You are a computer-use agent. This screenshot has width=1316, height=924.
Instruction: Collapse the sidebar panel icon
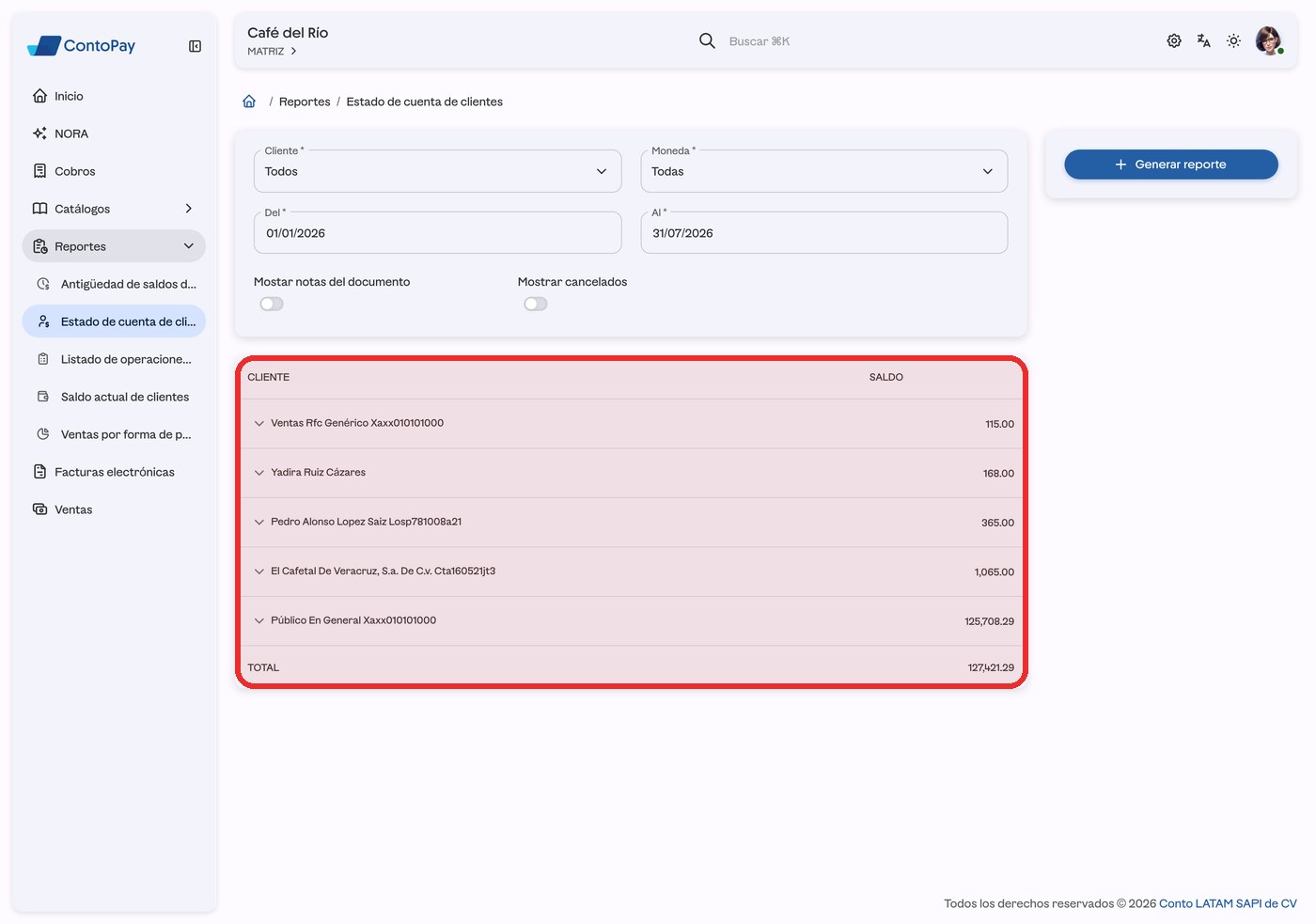pyautogui.click(x=195, y=46)
